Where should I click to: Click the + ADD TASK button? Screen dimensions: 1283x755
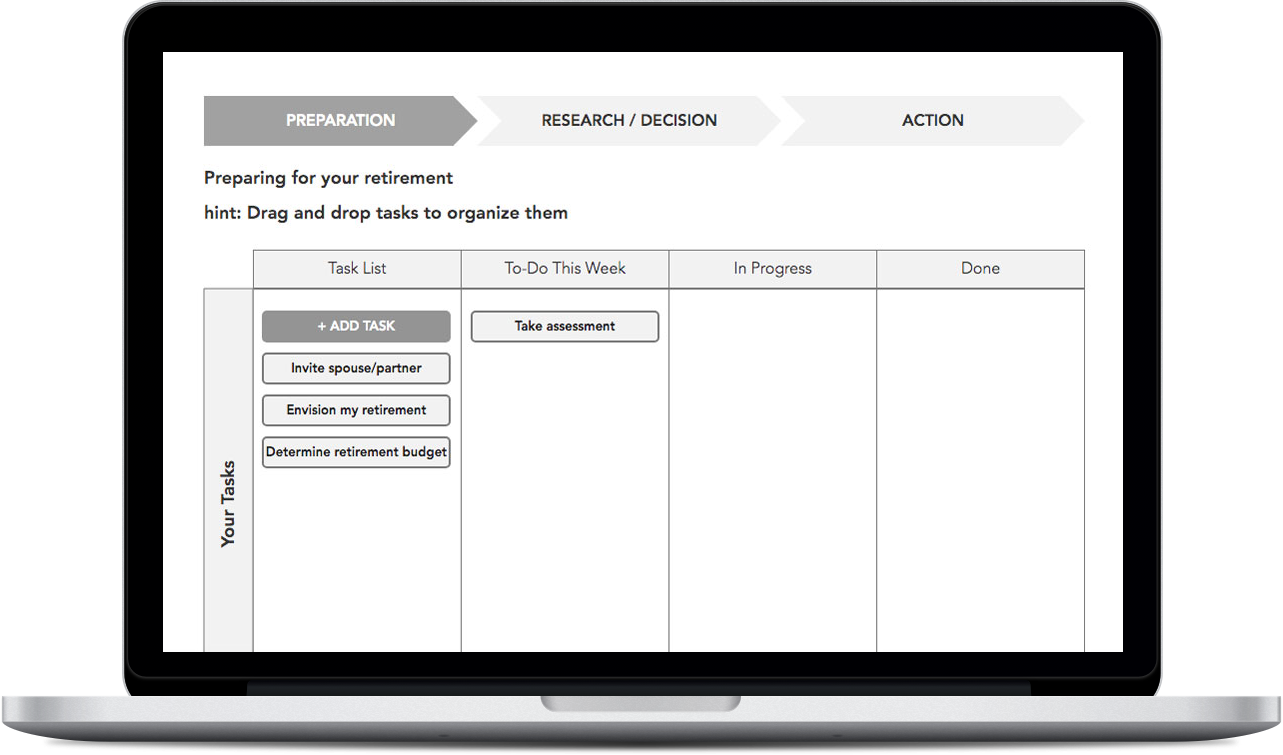(356, 326)
